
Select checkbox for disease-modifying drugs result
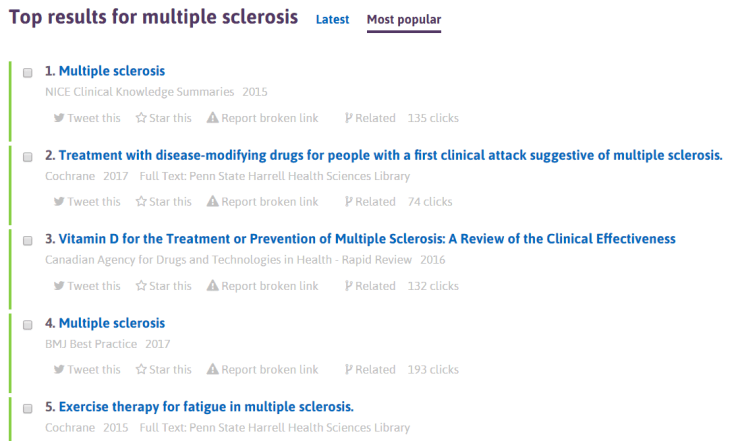(28, 156)
